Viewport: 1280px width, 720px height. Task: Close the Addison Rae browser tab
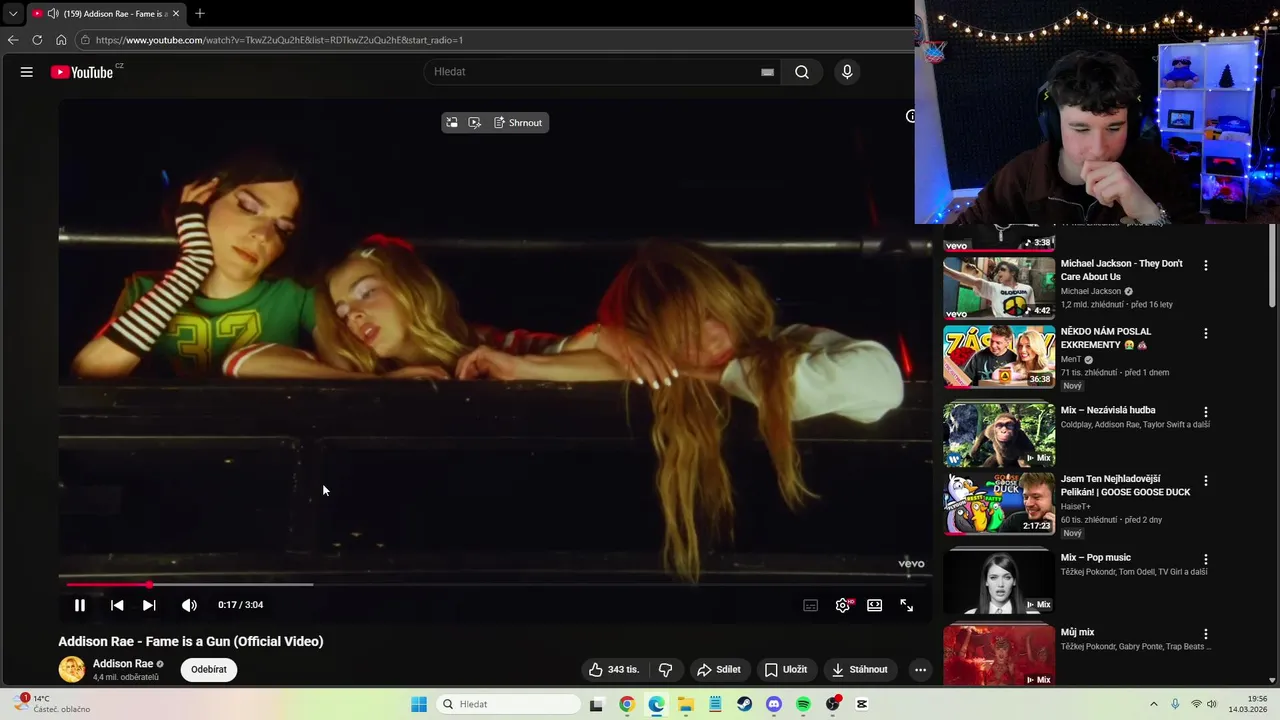coord(176,14)
